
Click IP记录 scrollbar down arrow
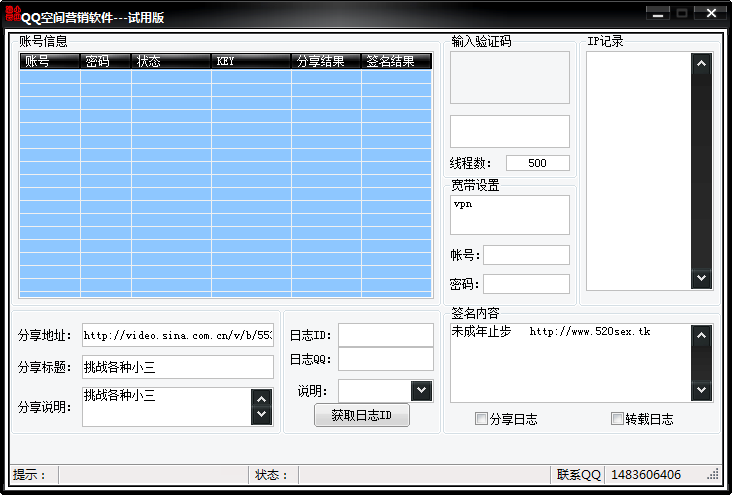701,278
